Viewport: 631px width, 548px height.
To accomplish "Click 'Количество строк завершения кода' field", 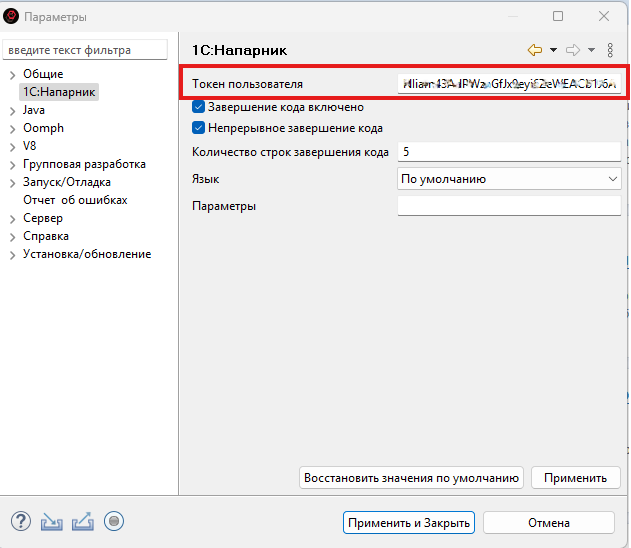I will pyautogui.click(x=509, y=152).
